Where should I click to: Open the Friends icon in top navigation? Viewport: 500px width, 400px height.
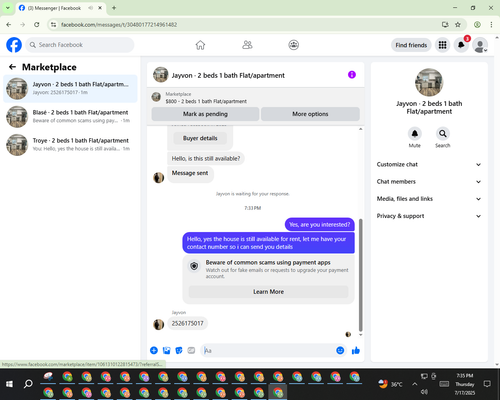pyautogui.click(x=247, y=45)
